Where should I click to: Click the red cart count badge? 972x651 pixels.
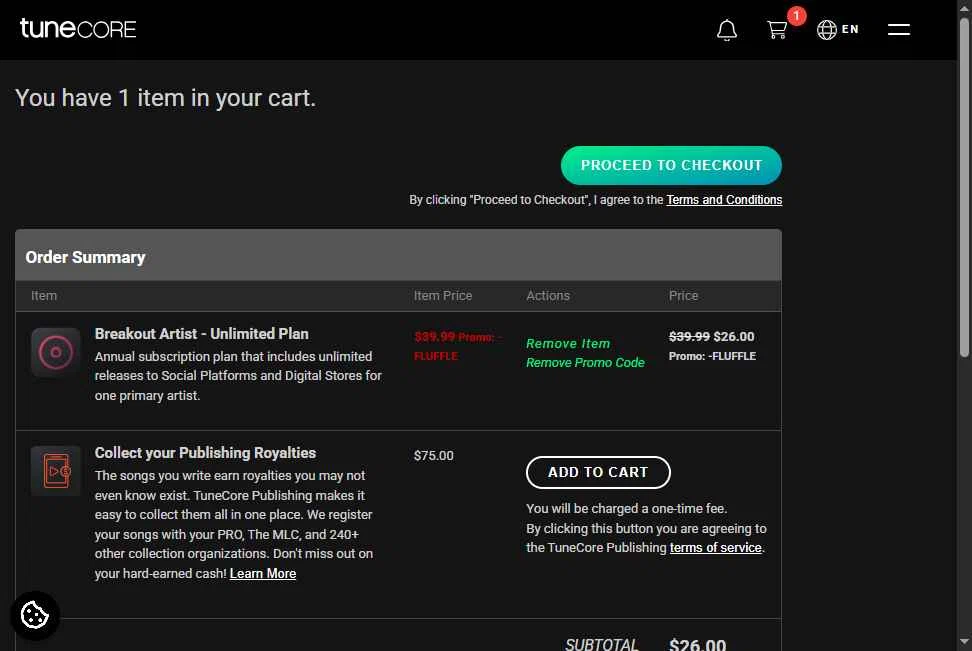click(797, 16)
